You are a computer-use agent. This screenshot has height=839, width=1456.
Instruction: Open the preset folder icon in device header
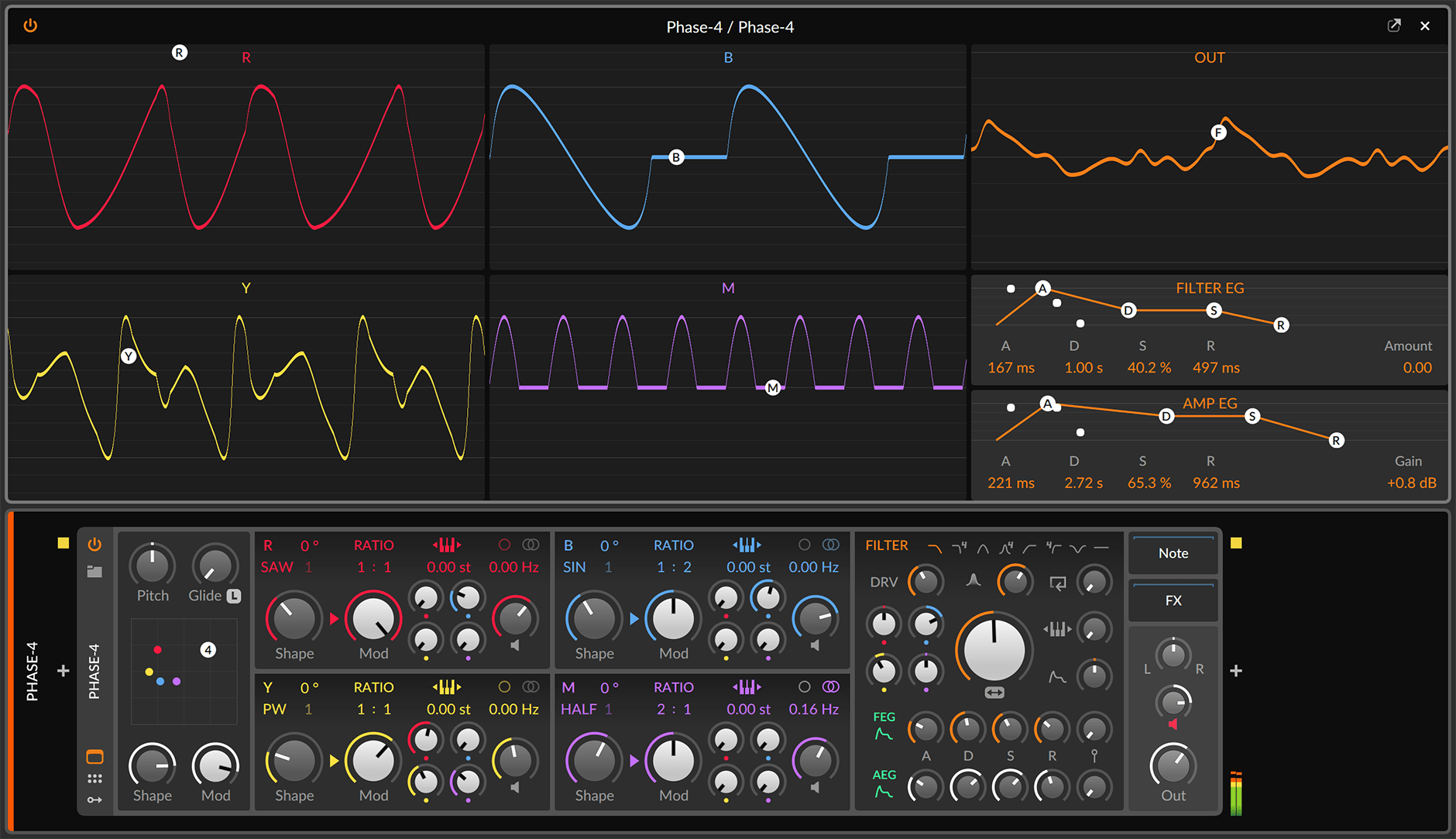(x=94, y=572)
